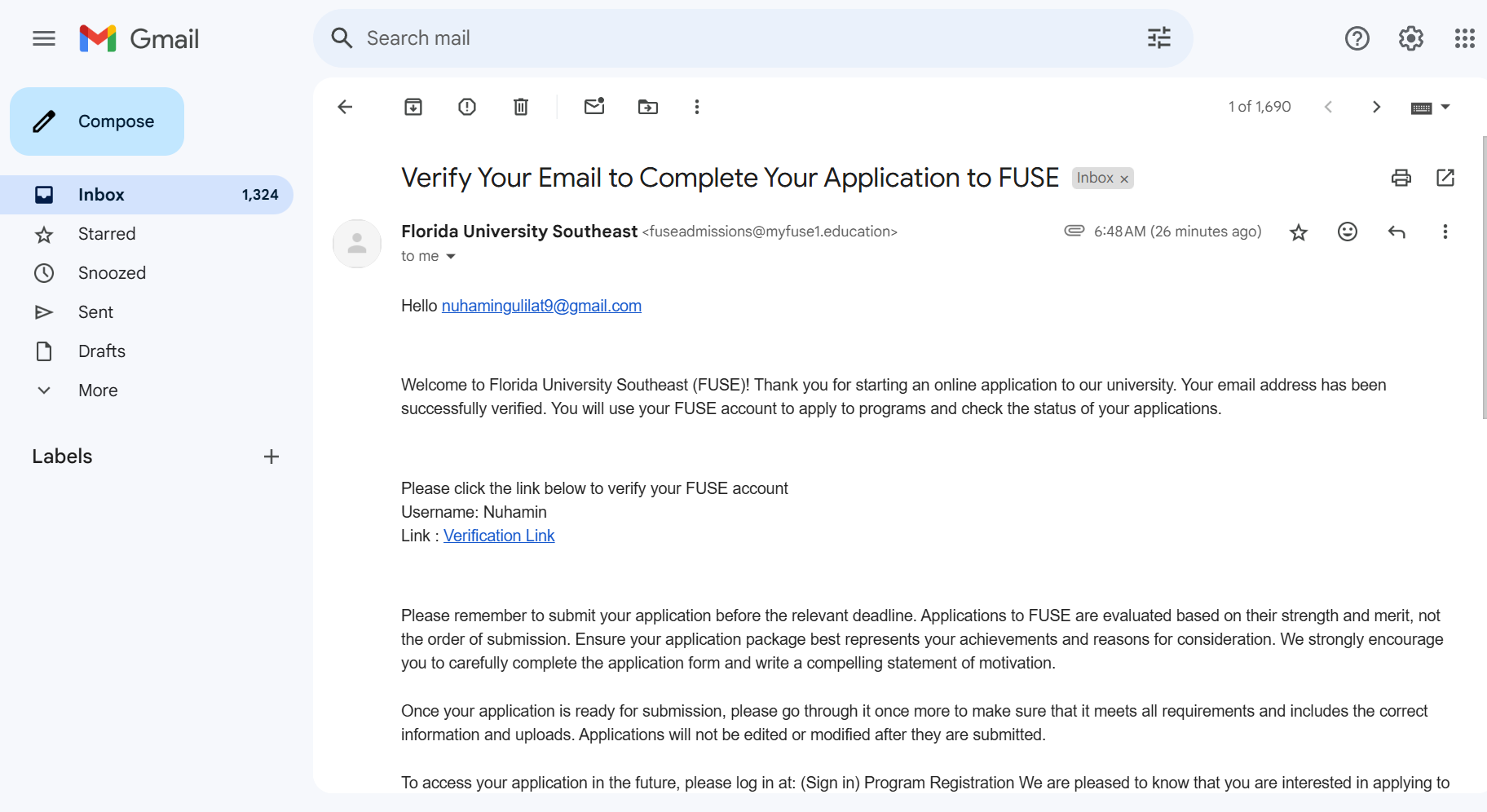Click the attachment paperclip icon
This screenshot has height=812, width=1487.
[x=1074, y=231]
